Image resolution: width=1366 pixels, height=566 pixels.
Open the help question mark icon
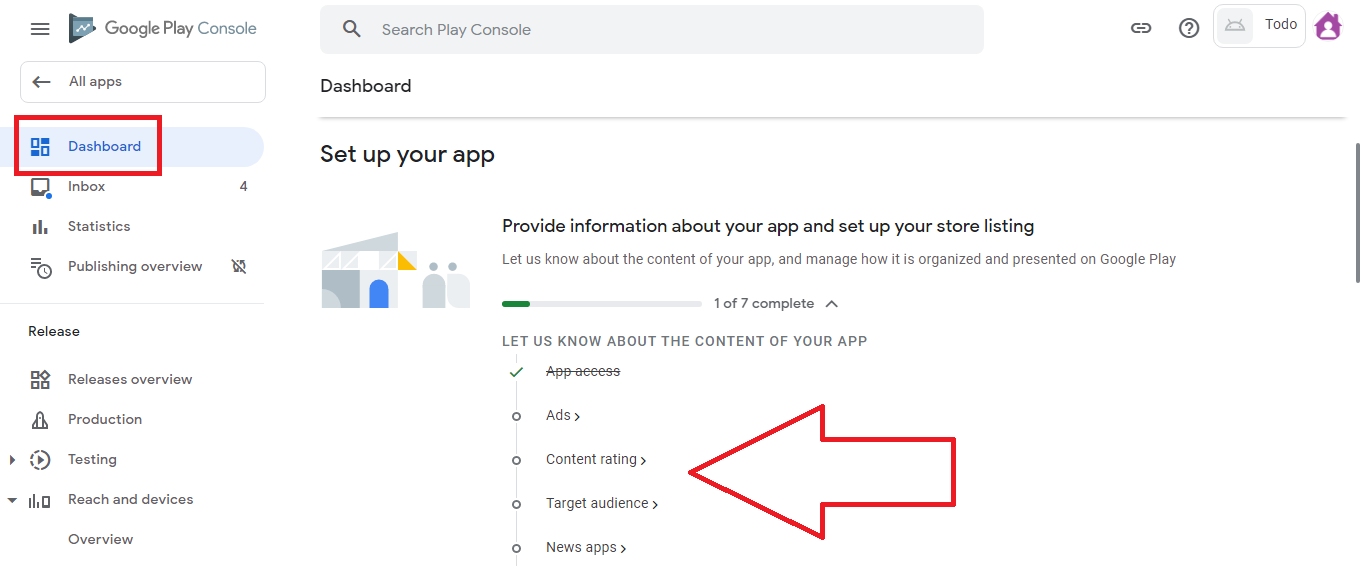tap(1189, 29)
